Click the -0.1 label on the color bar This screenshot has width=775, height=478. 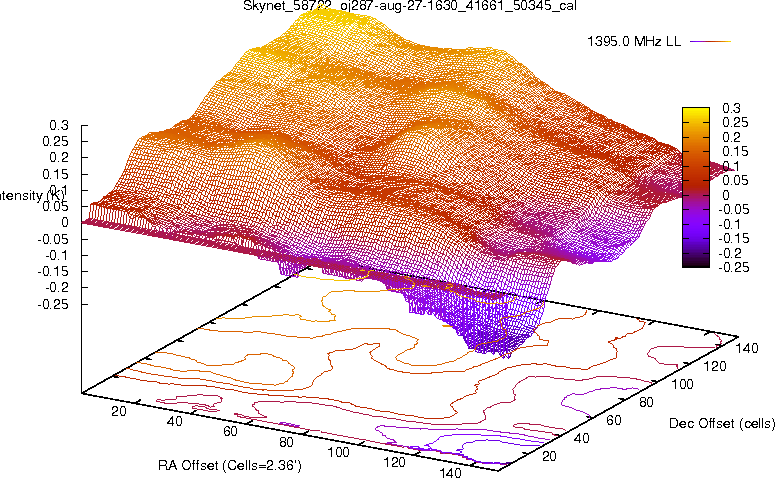[x=730, y=224]
